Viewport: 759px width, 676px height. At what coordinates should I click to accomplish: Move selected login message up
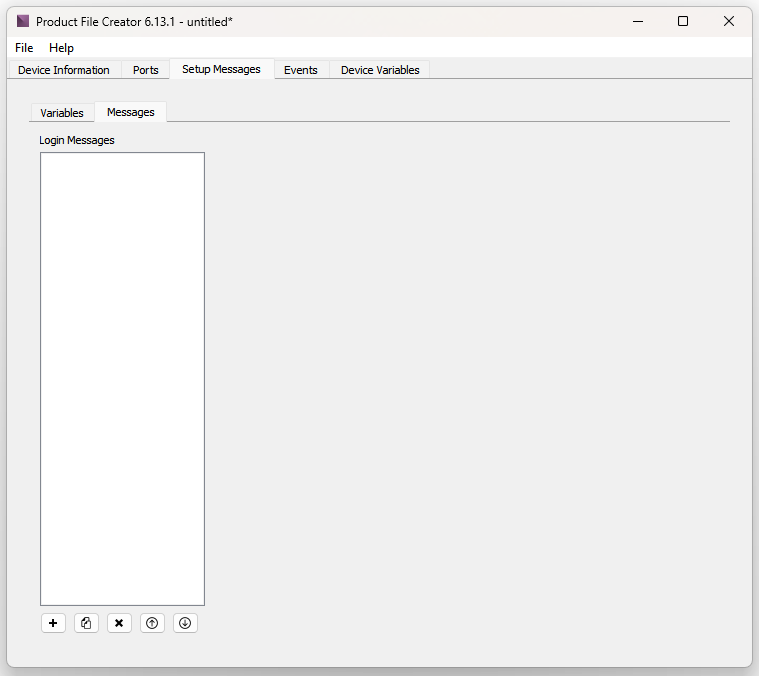point(152,623)
